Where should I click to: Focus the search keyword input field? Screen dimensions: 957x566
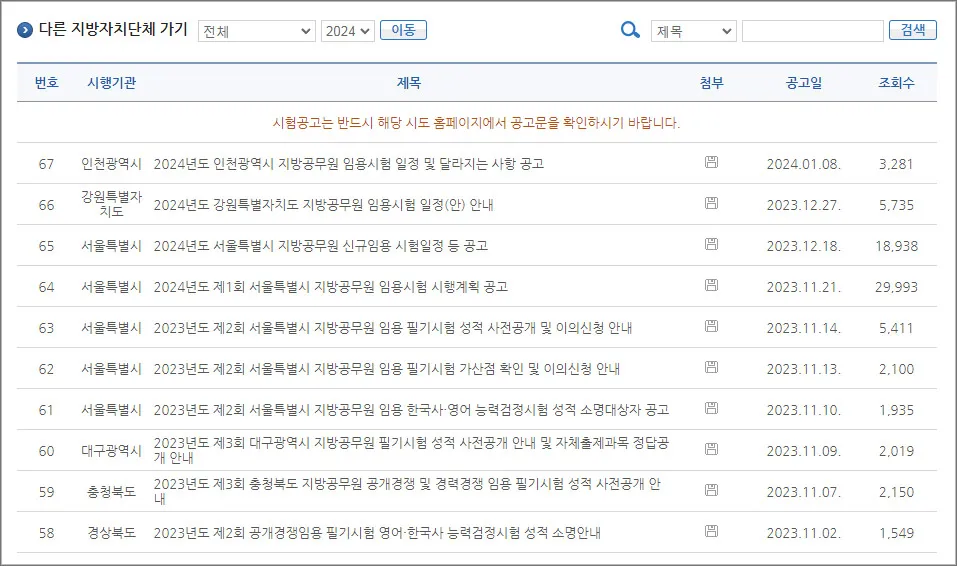[813, 31]
